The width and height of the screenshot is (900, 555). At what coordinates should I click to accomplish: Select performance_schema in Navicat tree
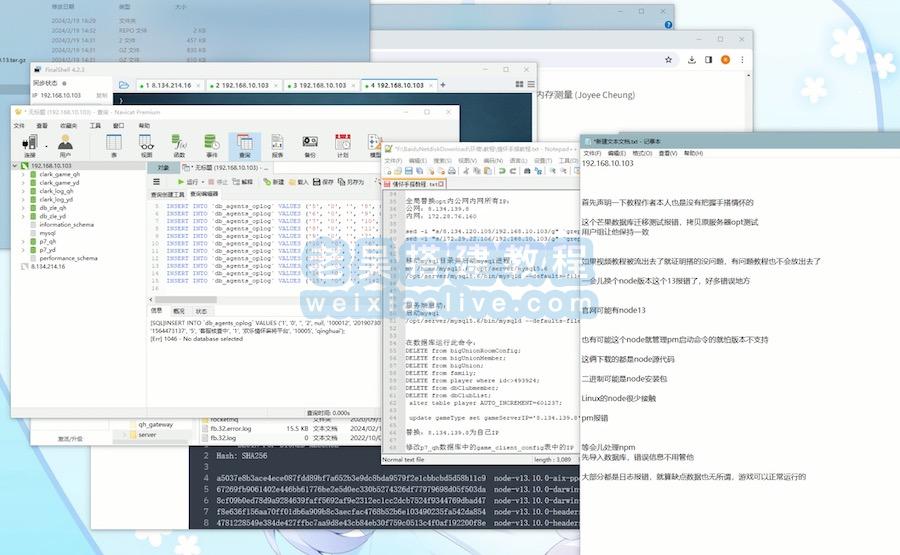click(68, 258)
